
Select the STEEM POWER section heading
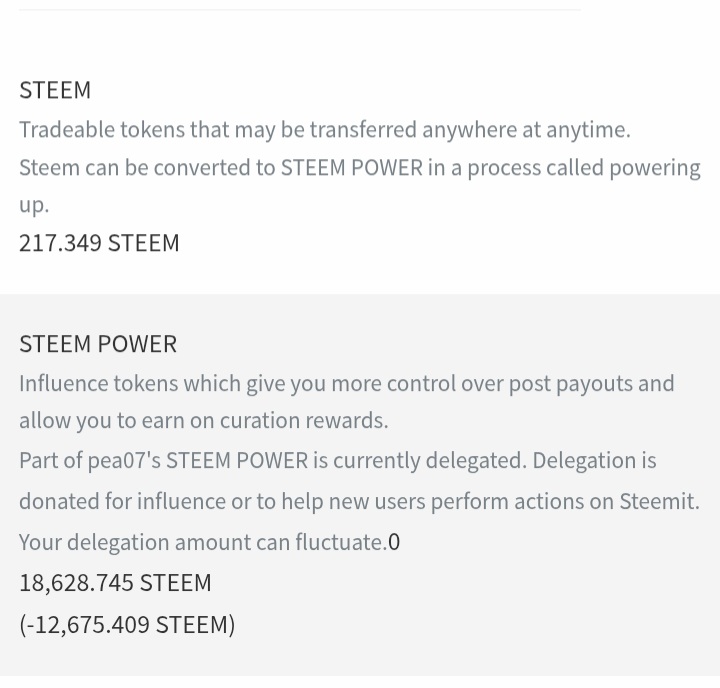coord(98,344)
